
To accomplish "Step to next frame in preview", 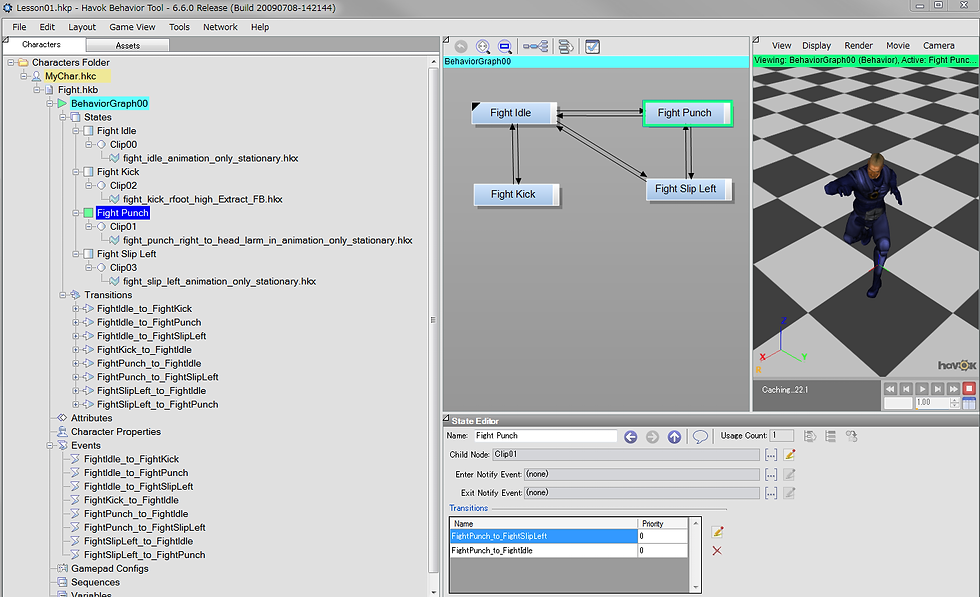I will pos(938,389).
